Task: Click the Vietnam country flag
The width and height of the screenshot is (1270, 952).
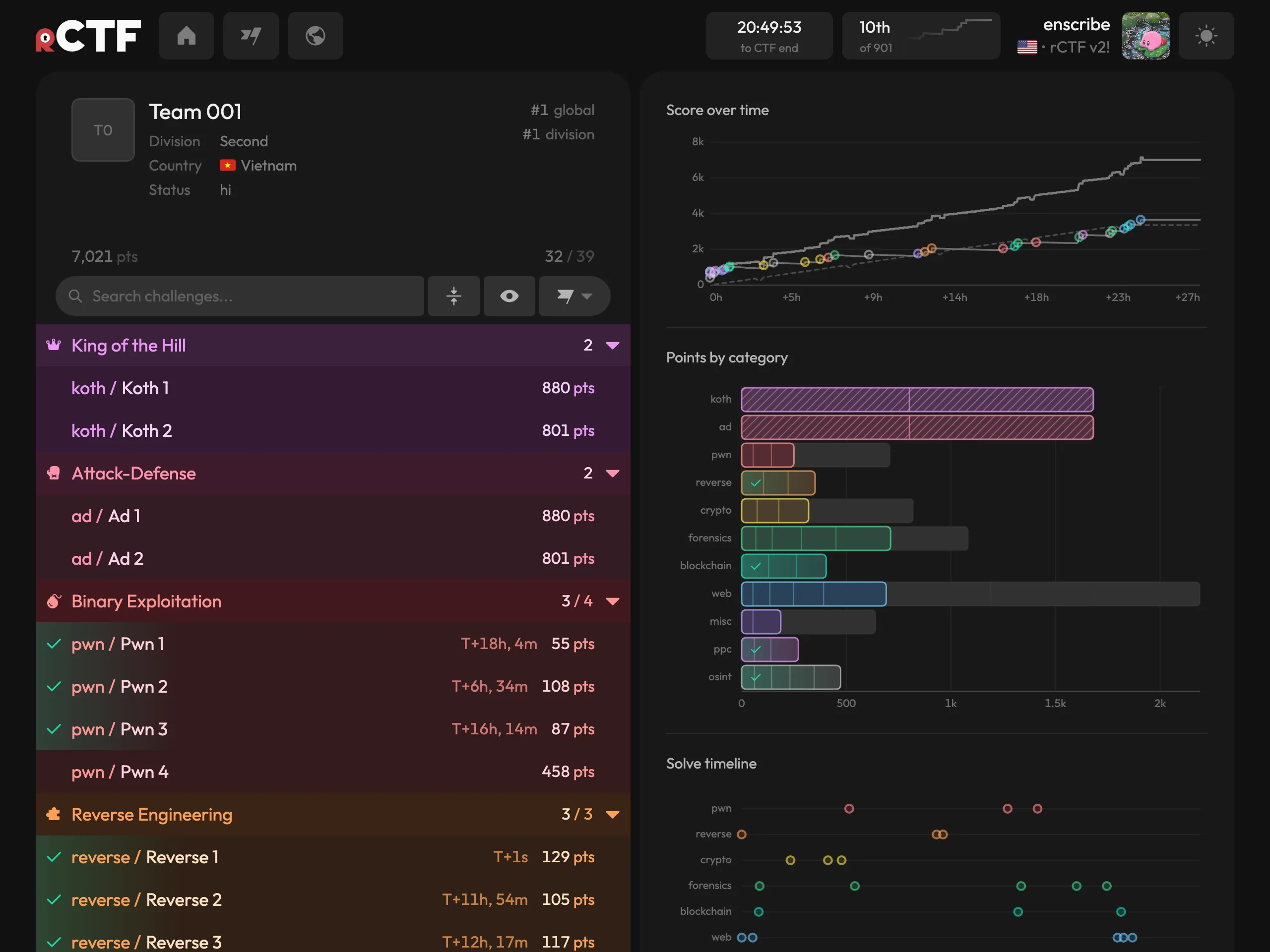Action: [x=228, y=165]
